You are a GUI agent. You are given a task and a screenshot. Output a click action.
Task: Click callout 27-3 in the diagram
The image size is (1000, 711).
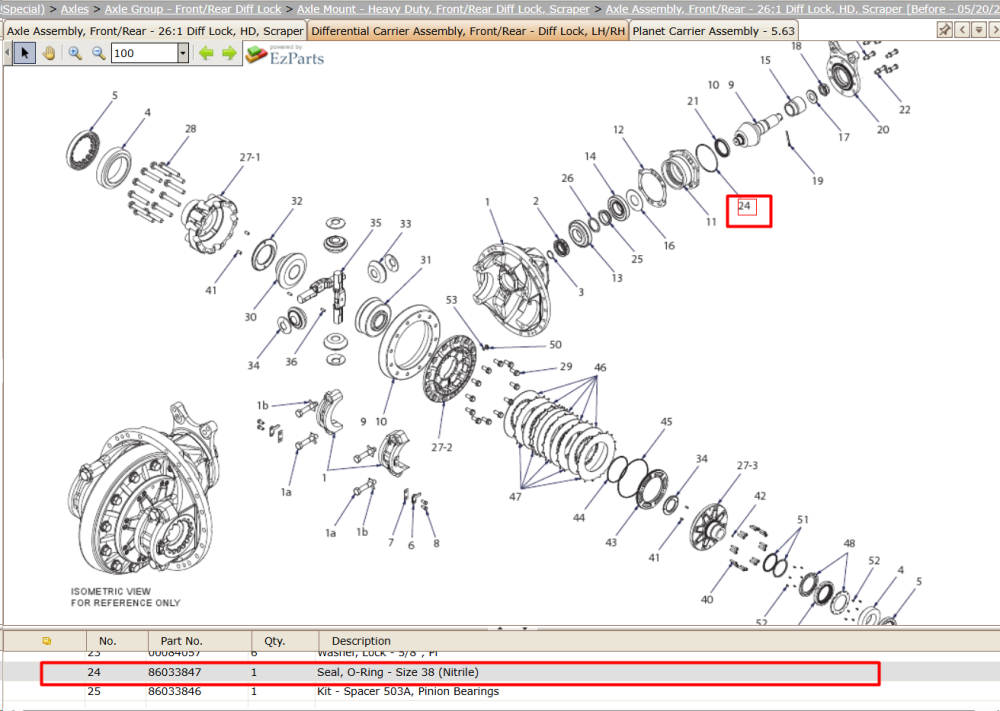[747, 465]
